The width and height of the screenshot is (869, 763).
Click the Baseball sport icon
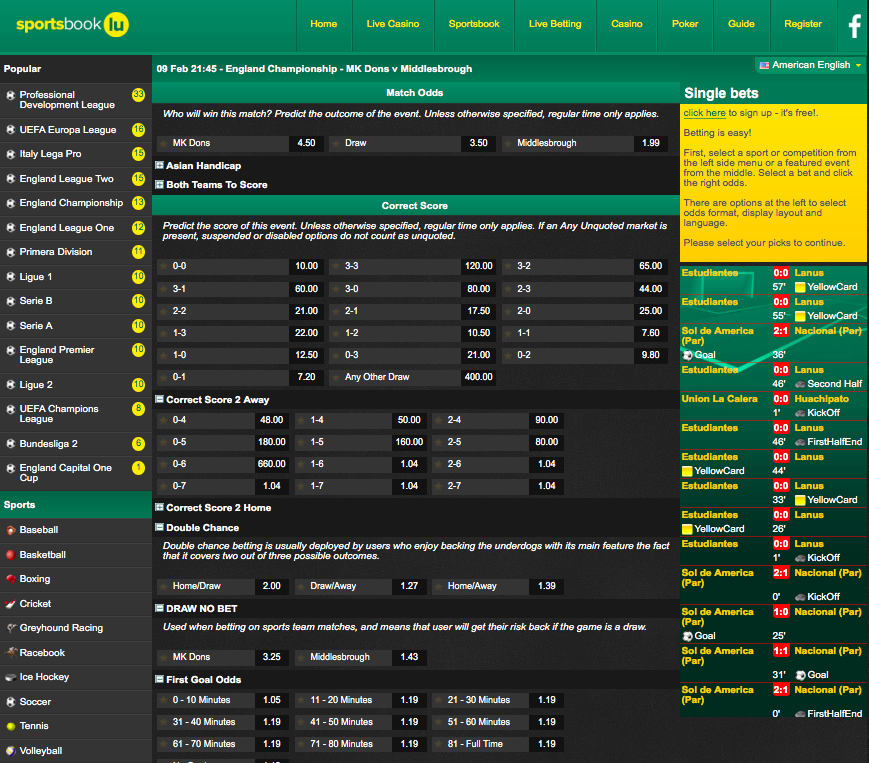pyautogui.click(x=11, y=530)
